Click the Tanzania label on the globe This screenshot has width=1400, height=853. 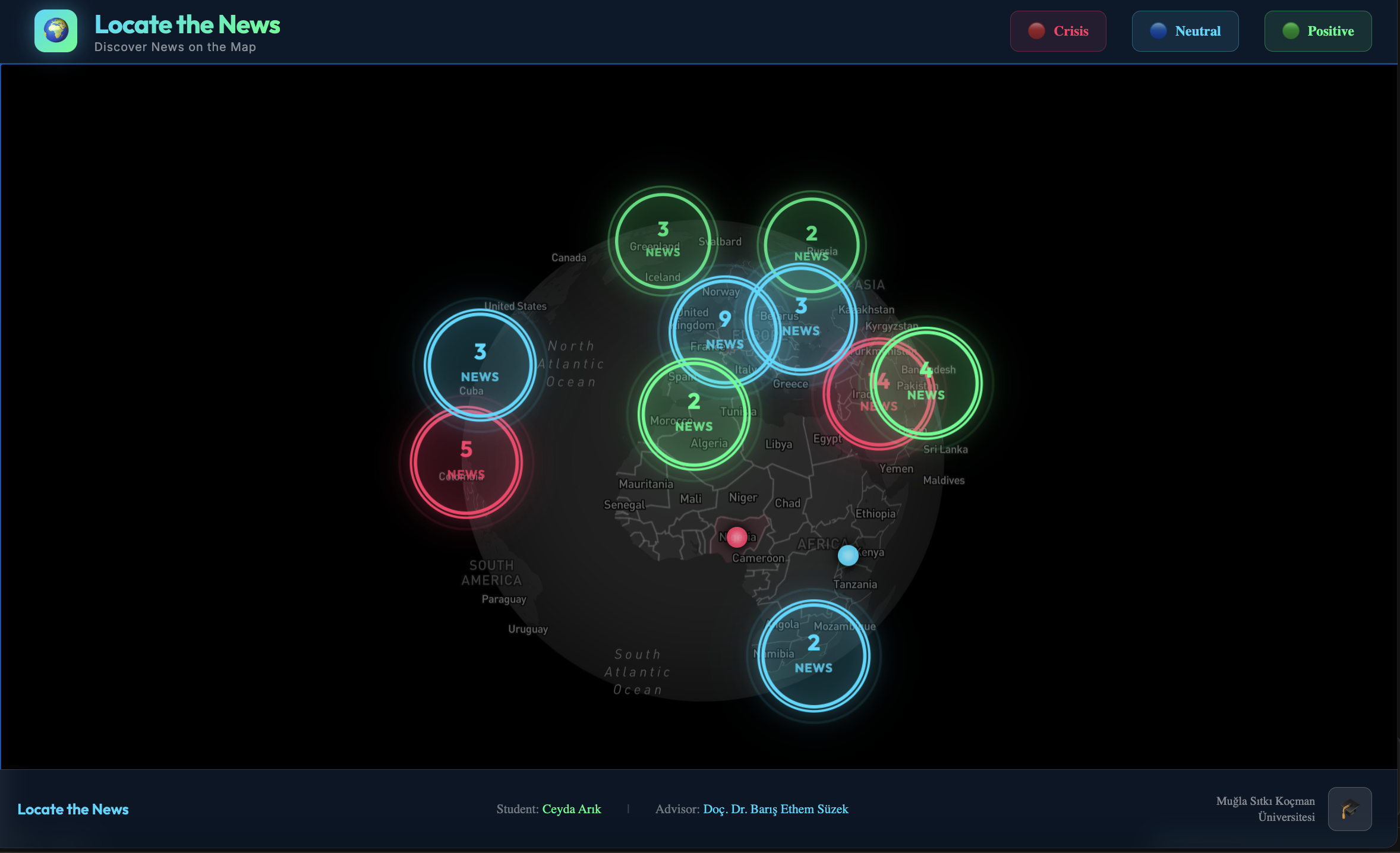855,585
